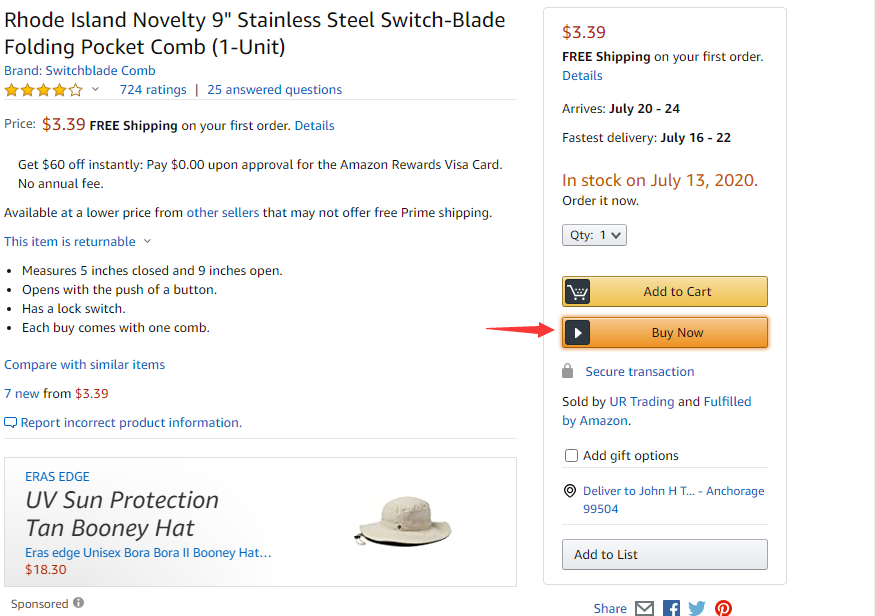Screen dimensions: 875x616
Task: Open the 724 ratings link
Action: [x=153, y=90]
